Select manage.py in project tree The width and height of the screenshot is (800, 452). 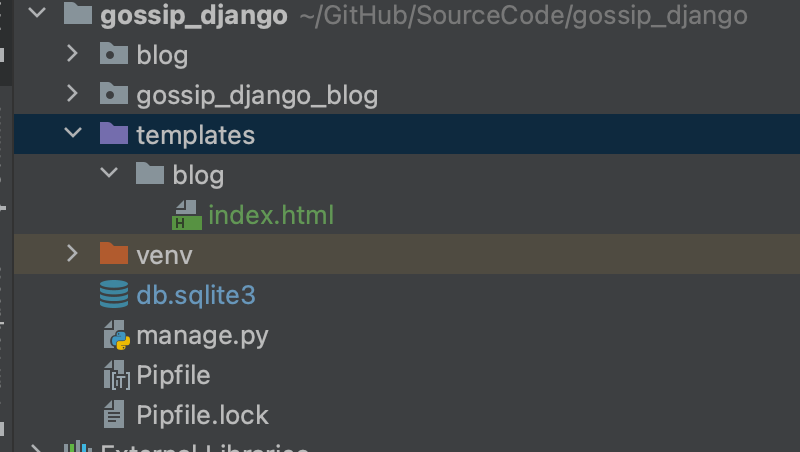point(202,336)
